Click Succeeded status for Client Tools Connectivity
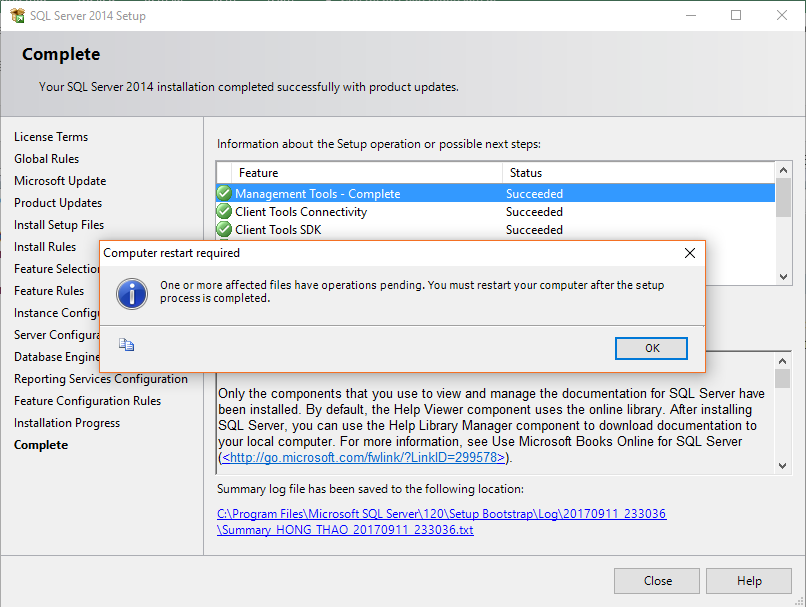806x607 pixels. coord(534,212)
